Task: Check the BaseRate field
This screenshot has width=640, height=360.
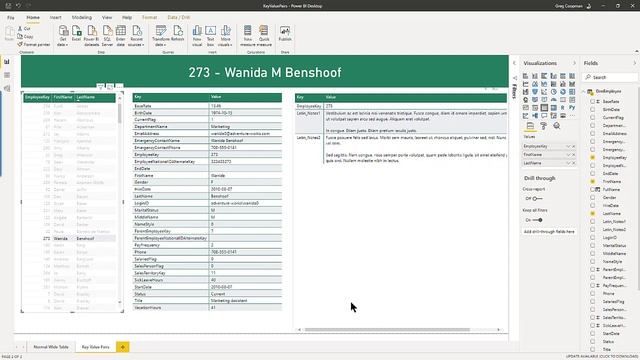Action: (593, 101)
